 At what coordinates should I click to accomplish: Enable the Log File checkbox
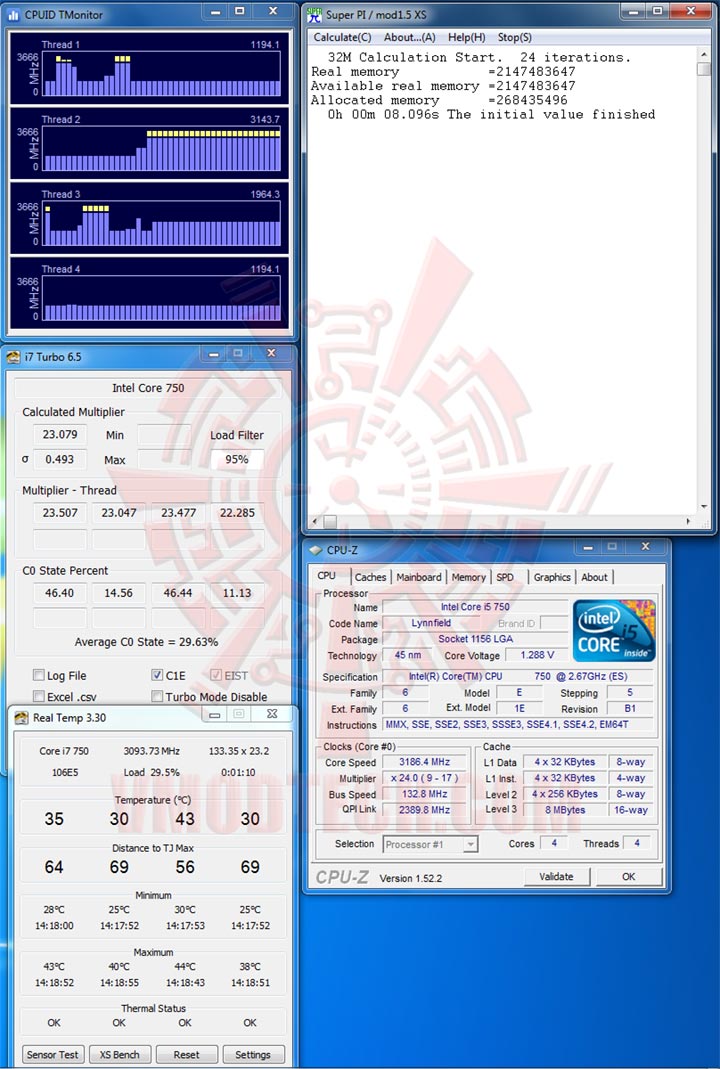pos(39,675)
